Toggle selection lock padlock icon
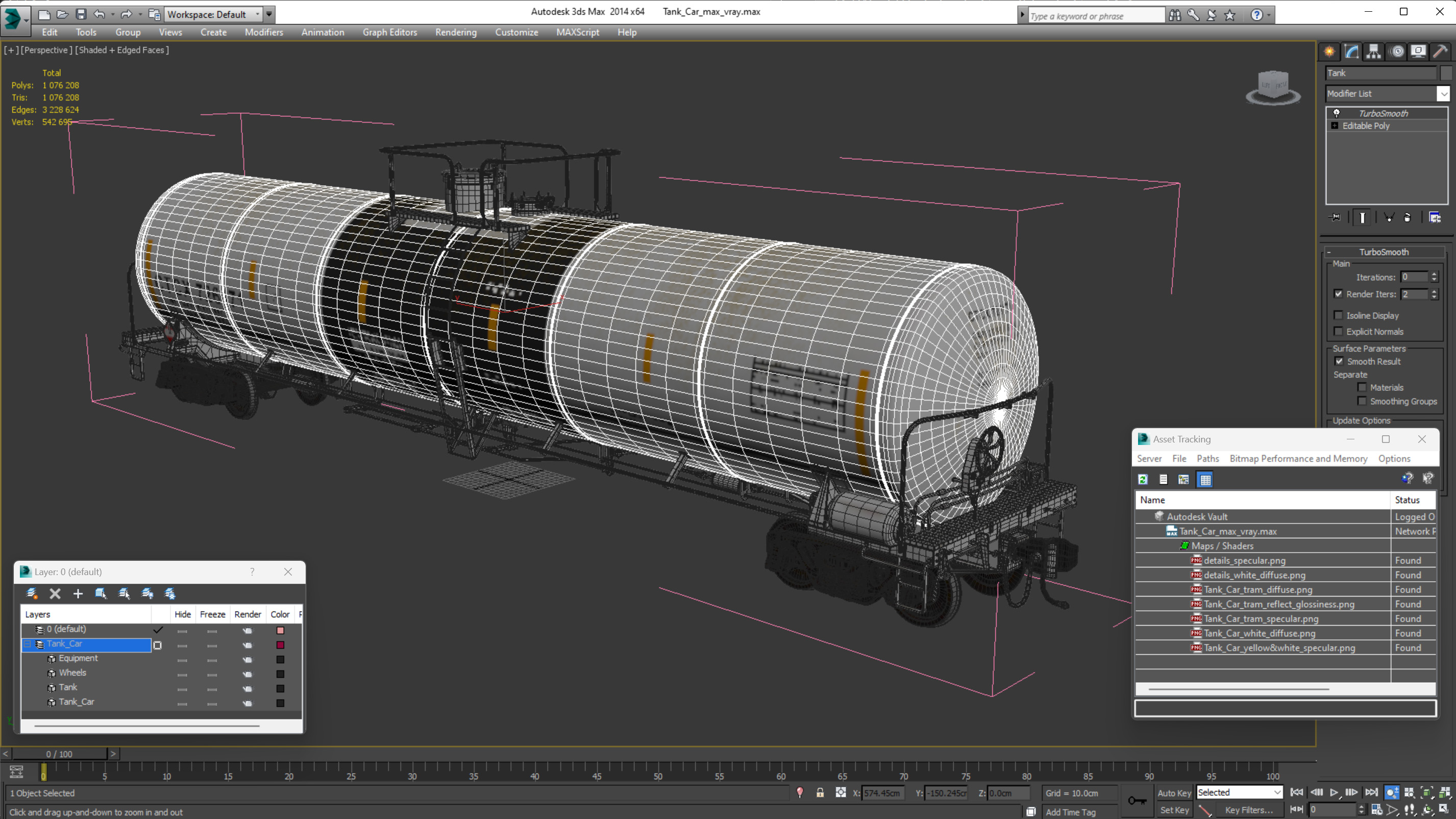This screenshot has height=819, width=1456. [x=820, y=792]
